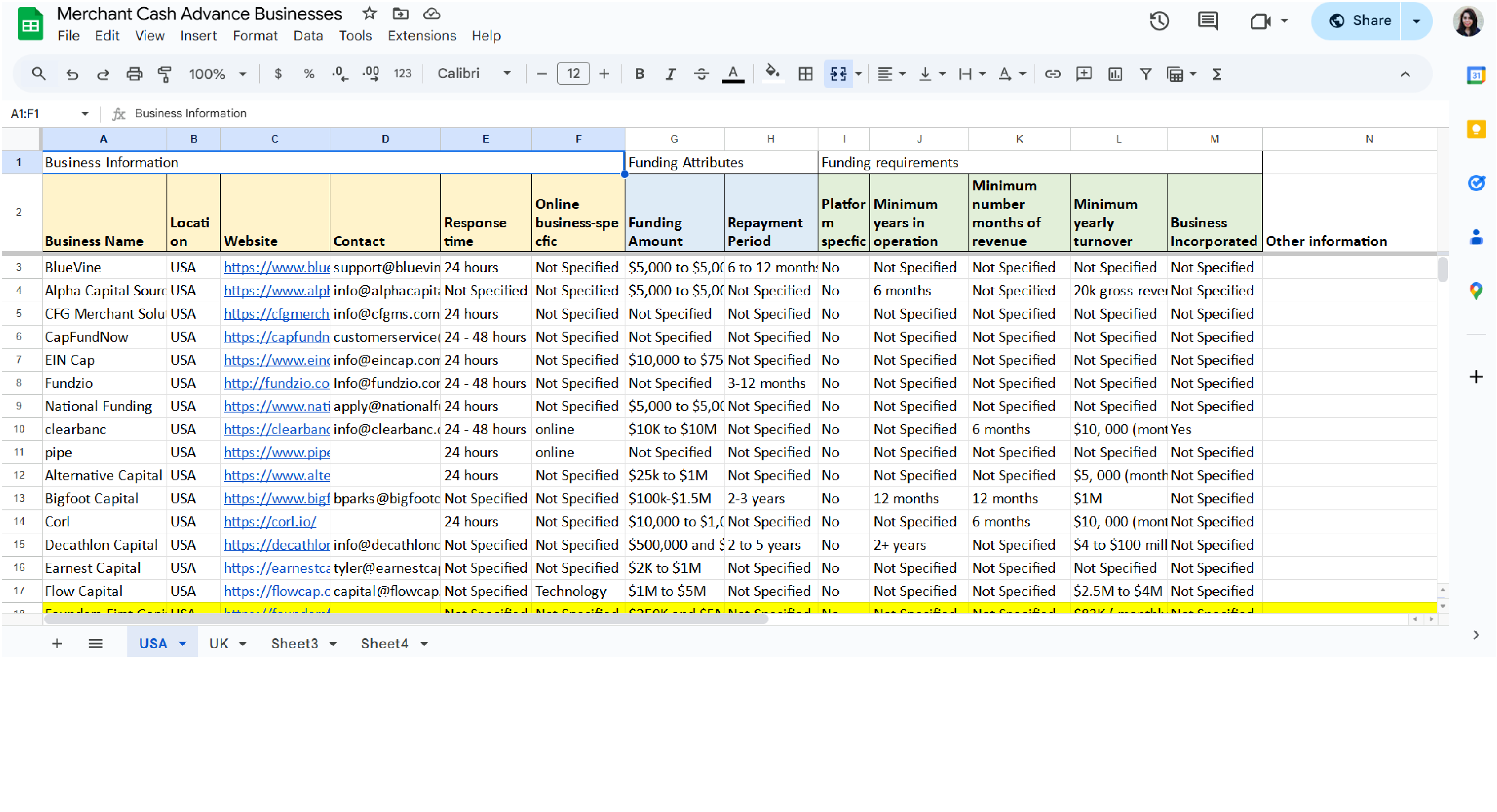Insert a chart from toolbar
Screen dimensions: 1497x812
coord(1114,74)
